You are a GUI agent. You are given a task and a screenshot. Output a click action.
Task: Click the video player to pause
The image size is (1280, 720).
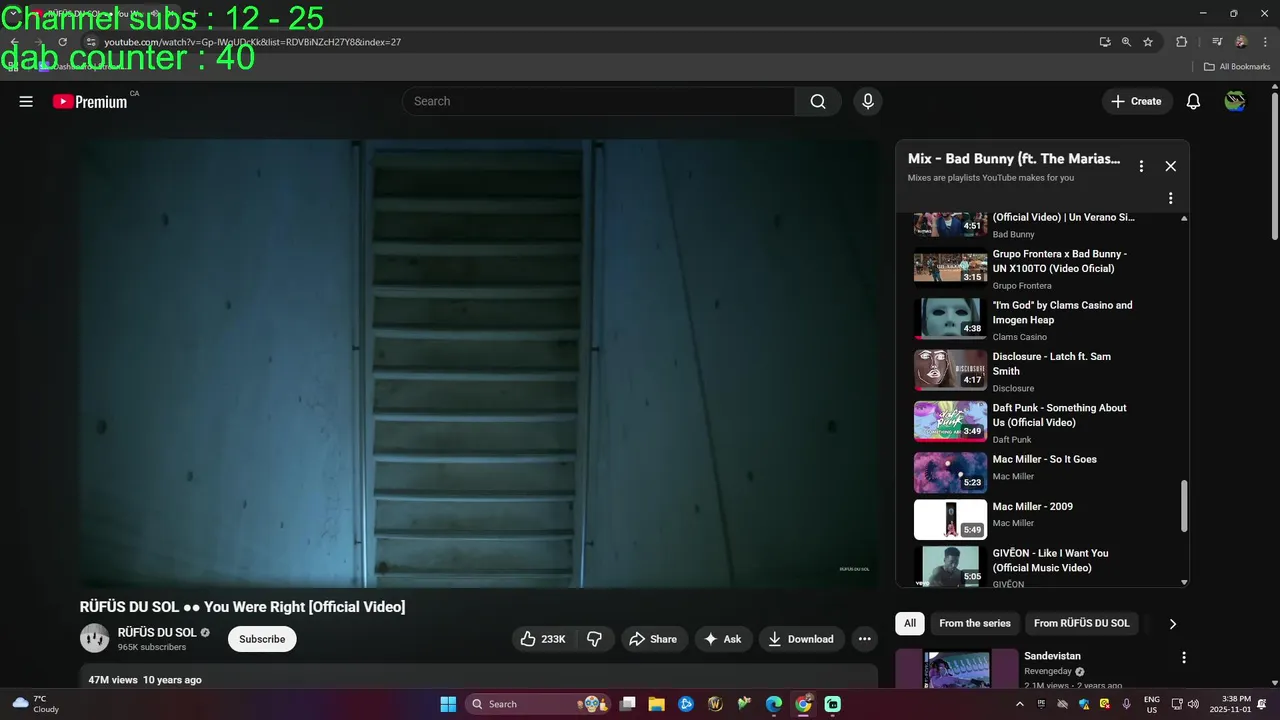[x=479, y=363]
